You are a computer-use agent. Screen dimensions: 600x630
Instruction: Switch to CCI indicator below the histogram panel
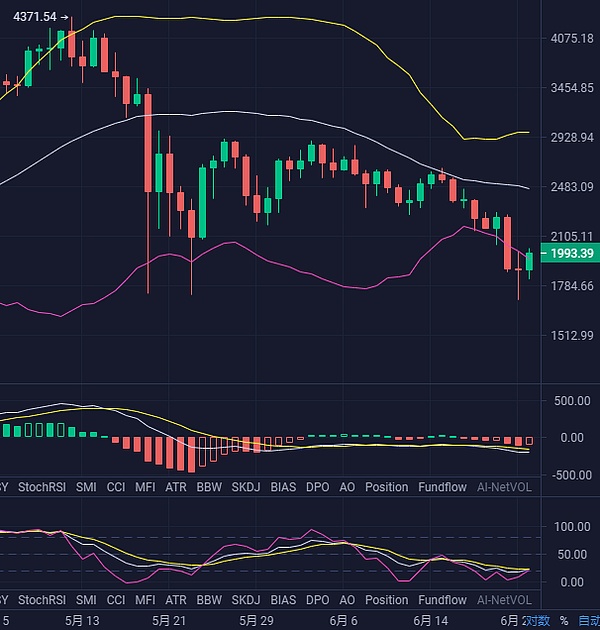coord(116,487)
